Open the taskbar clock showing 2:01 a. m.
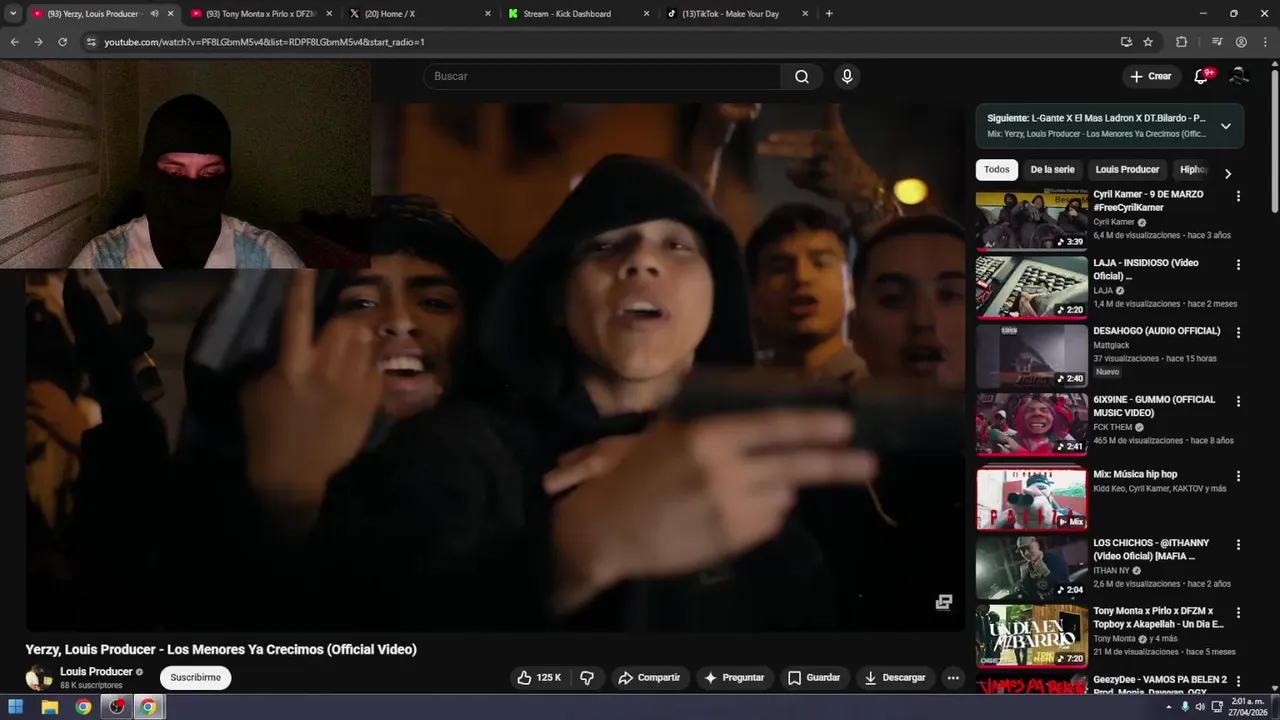This screenshot has width=1280, height=720. 1248,707
